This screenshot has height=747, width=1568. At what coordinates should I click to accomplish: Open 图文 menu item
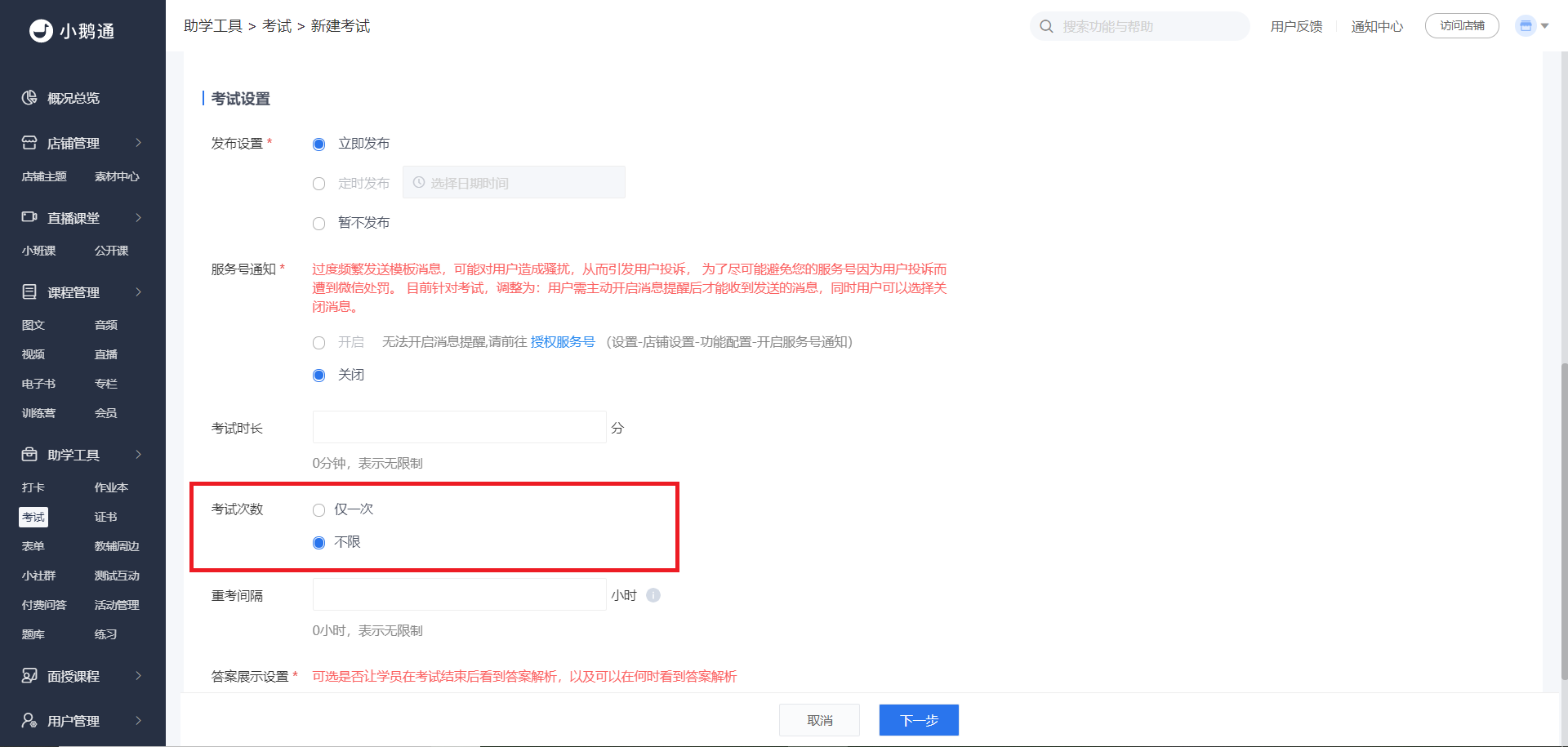click(x=33, y=325)
